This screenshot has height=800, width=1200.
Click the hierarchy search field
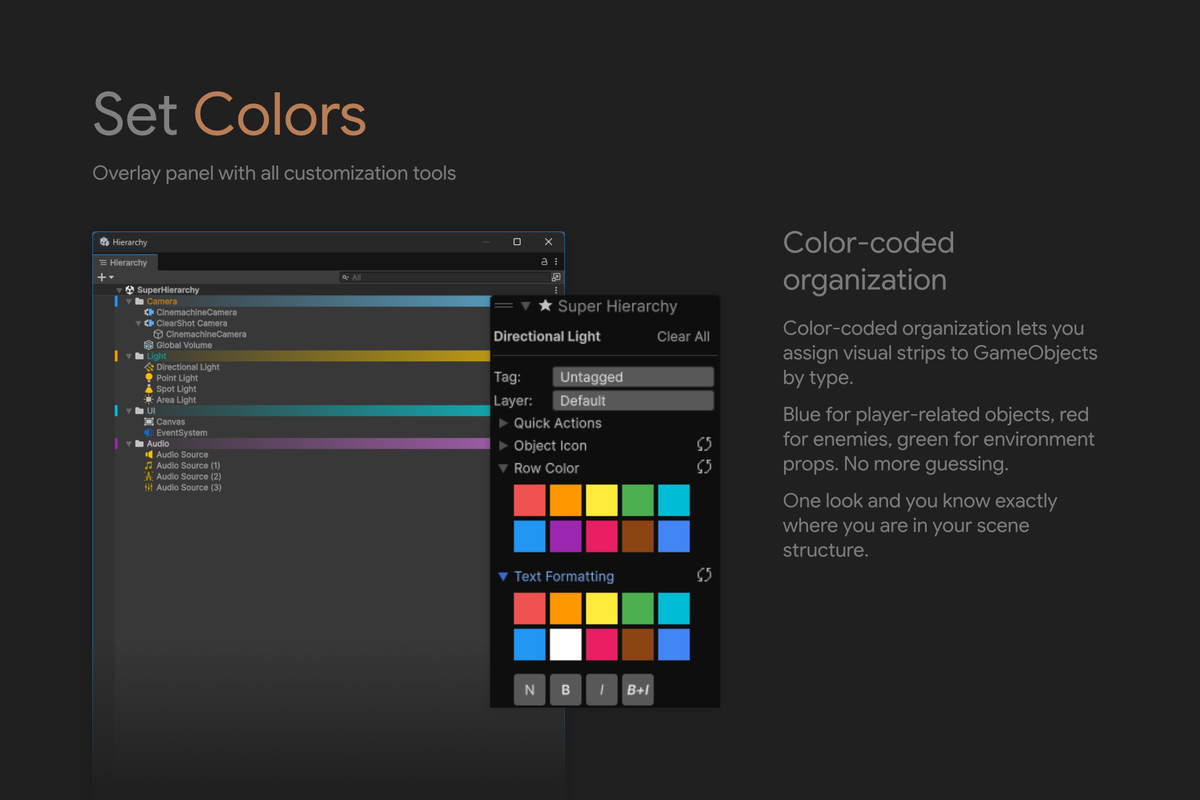tap(443, 277)
